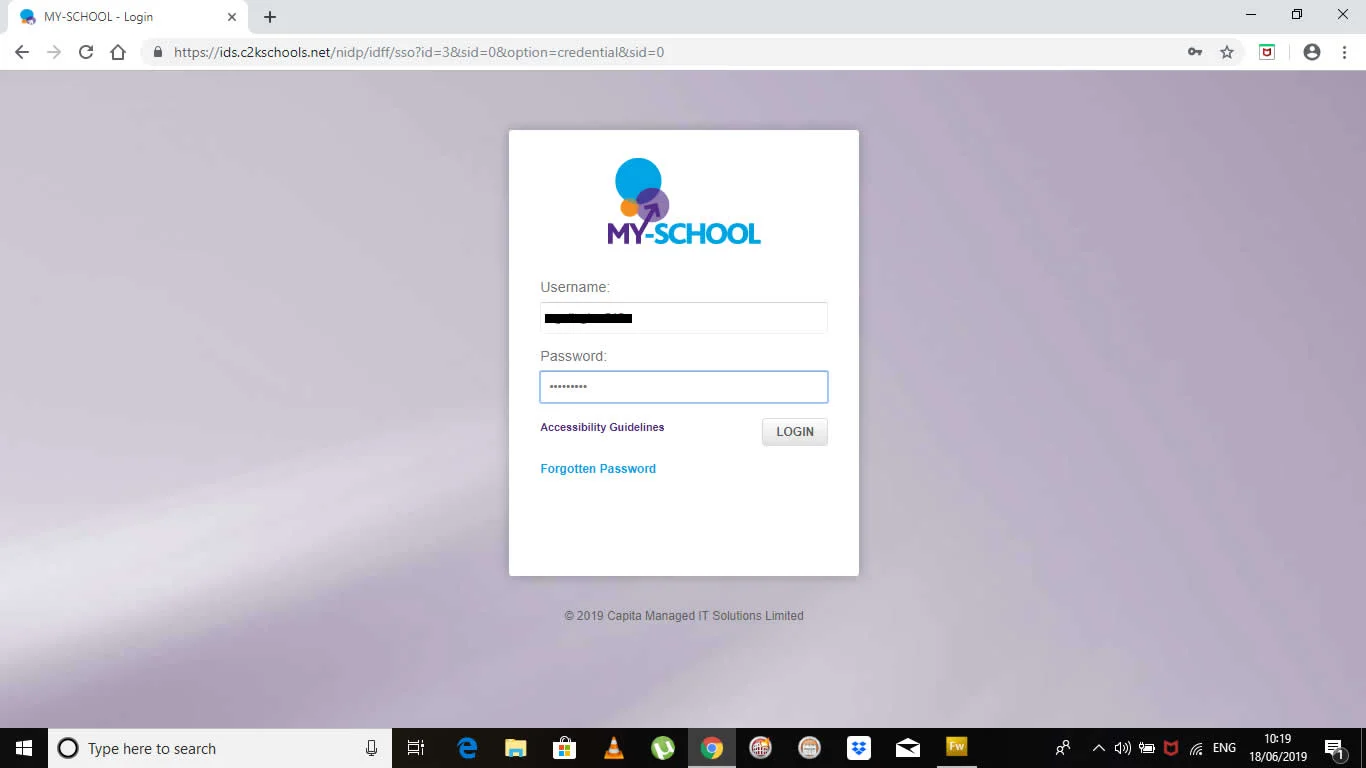Open the browser home page
Viewport: 1366px width, 768px height.
[x=118, y=52]
